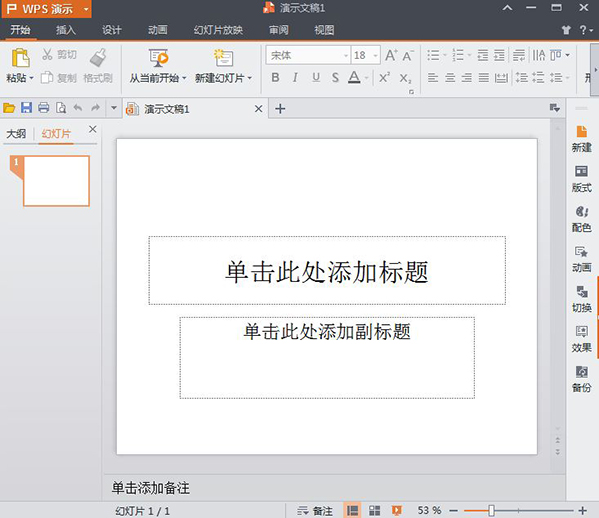
Task: Open the Review (审阅) ribbon tab
Action: 278,30
